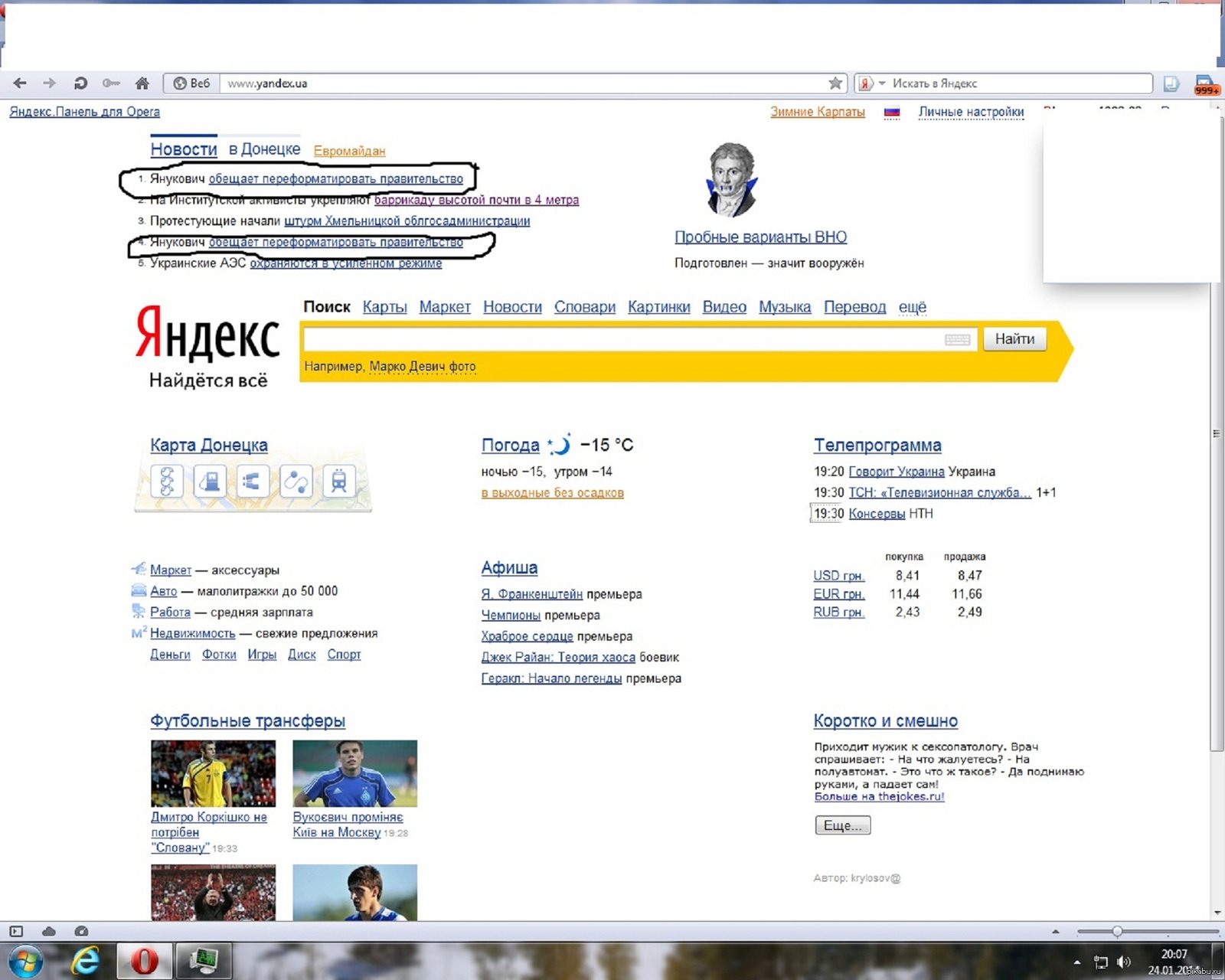Click the Маркет icon in services list
This screenshot has width=1225, height=980.
click(139, 569)
